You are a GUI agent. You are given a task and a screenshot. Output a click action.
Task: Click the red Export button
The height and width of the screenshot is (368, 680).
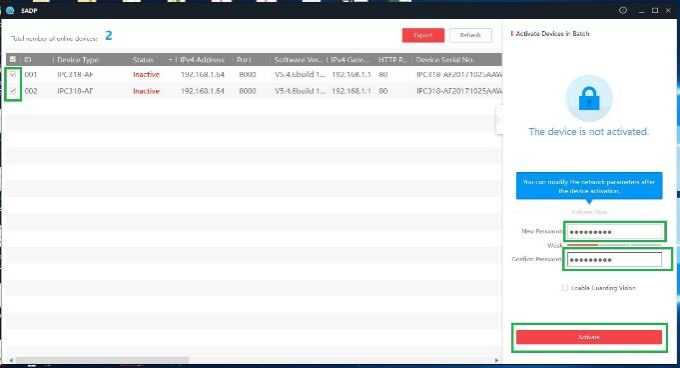click(423, 35)
